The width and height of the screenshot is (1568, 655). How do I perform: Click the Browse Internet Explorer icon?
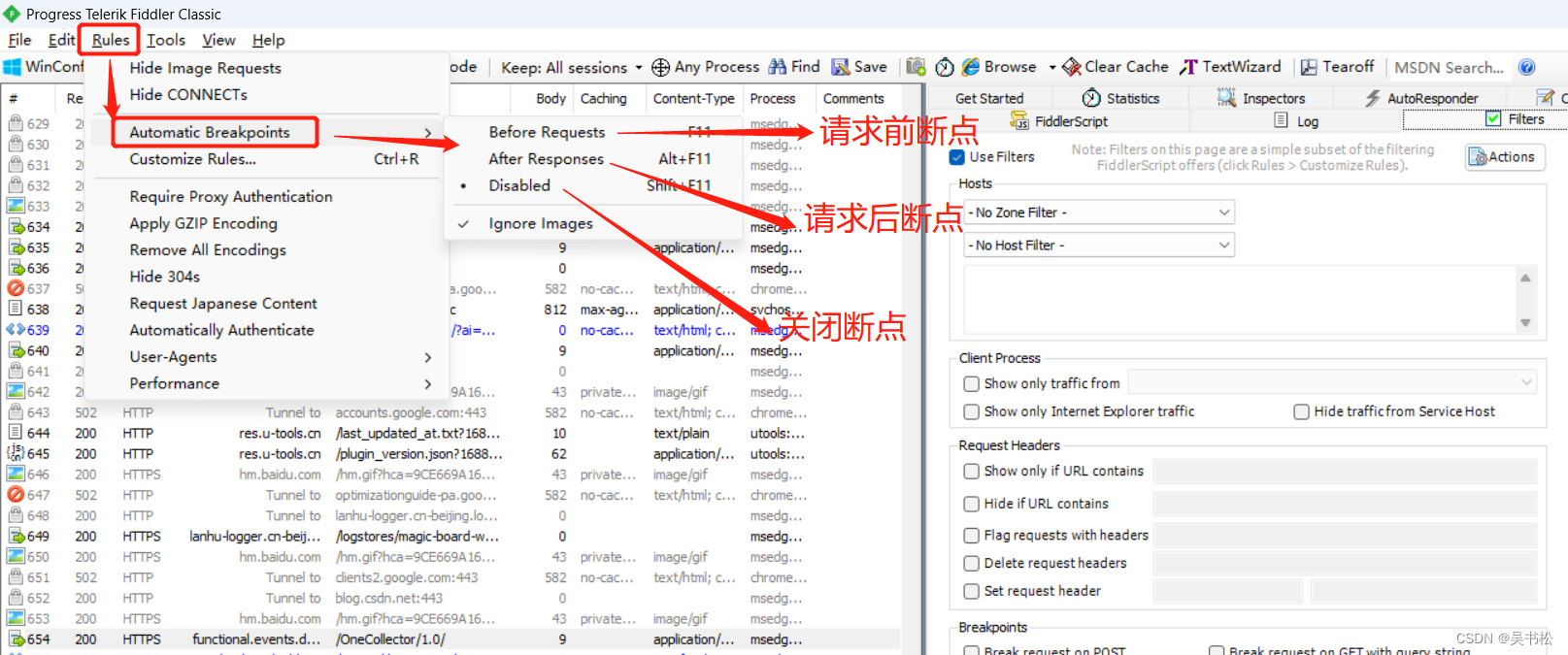[971, 67]
